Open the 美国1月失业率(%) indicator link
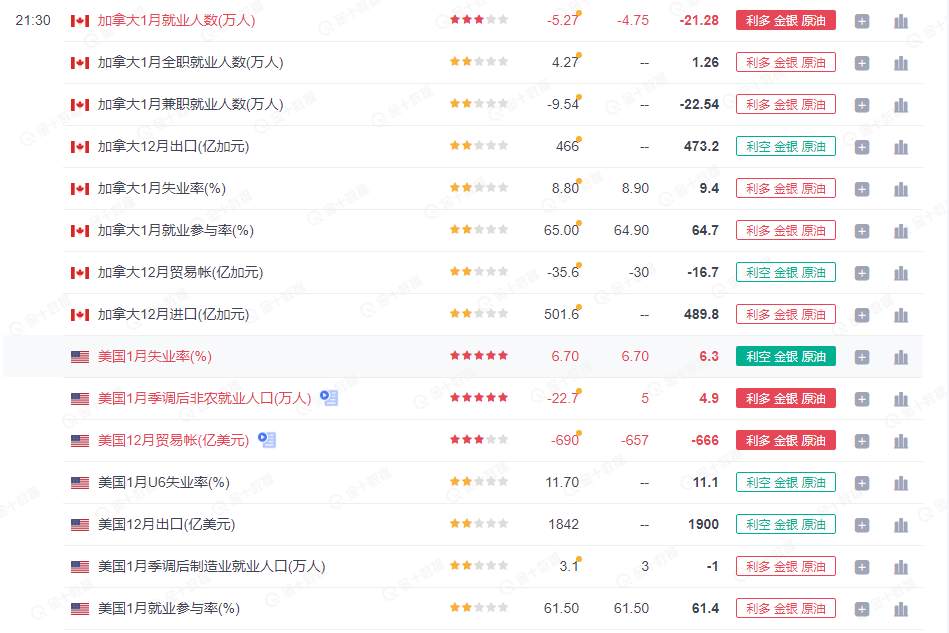 (155, 356)
